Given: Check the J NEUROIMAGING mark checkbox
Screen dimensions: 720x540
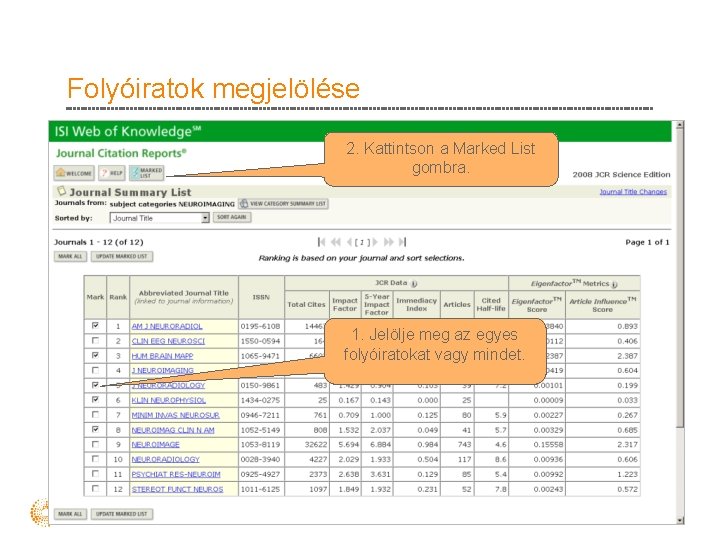Looking at the screenshot, I should 96,370.
